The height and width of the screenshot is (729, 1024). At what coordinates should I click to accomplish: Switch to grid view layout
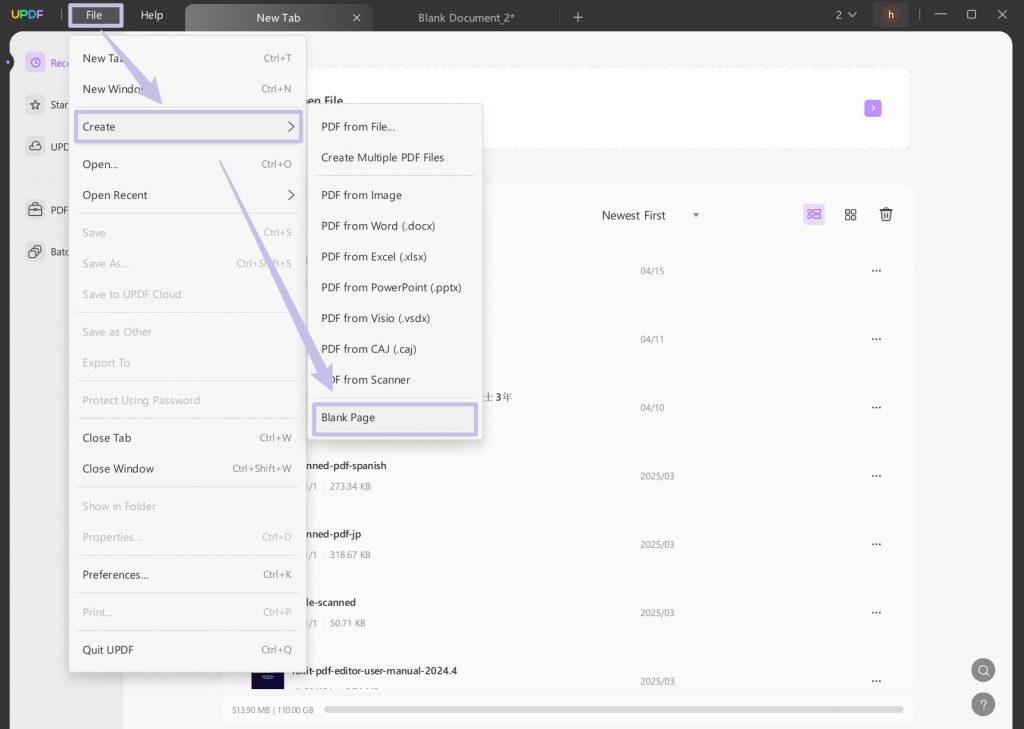(850, 214)
